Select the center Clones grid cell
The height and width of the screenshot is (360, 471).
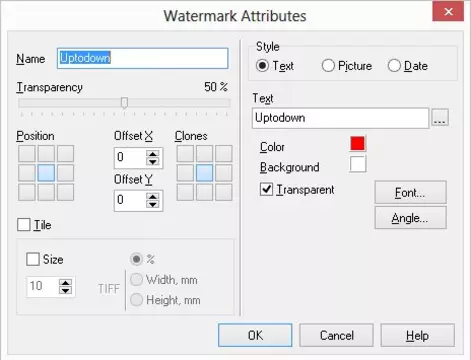[x=204, y=173]
